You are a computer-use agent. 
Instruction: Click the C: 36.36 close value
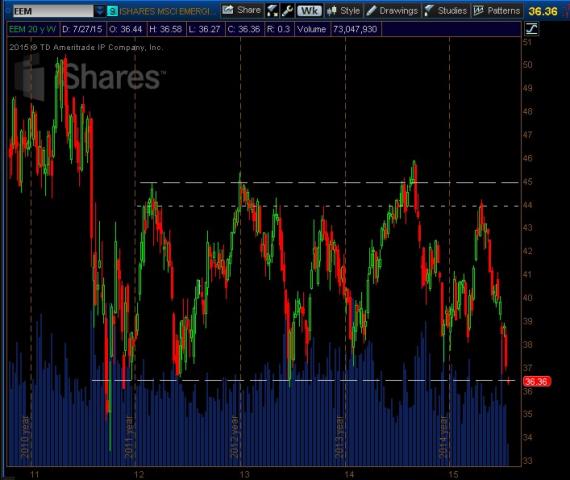coord(244,29)
